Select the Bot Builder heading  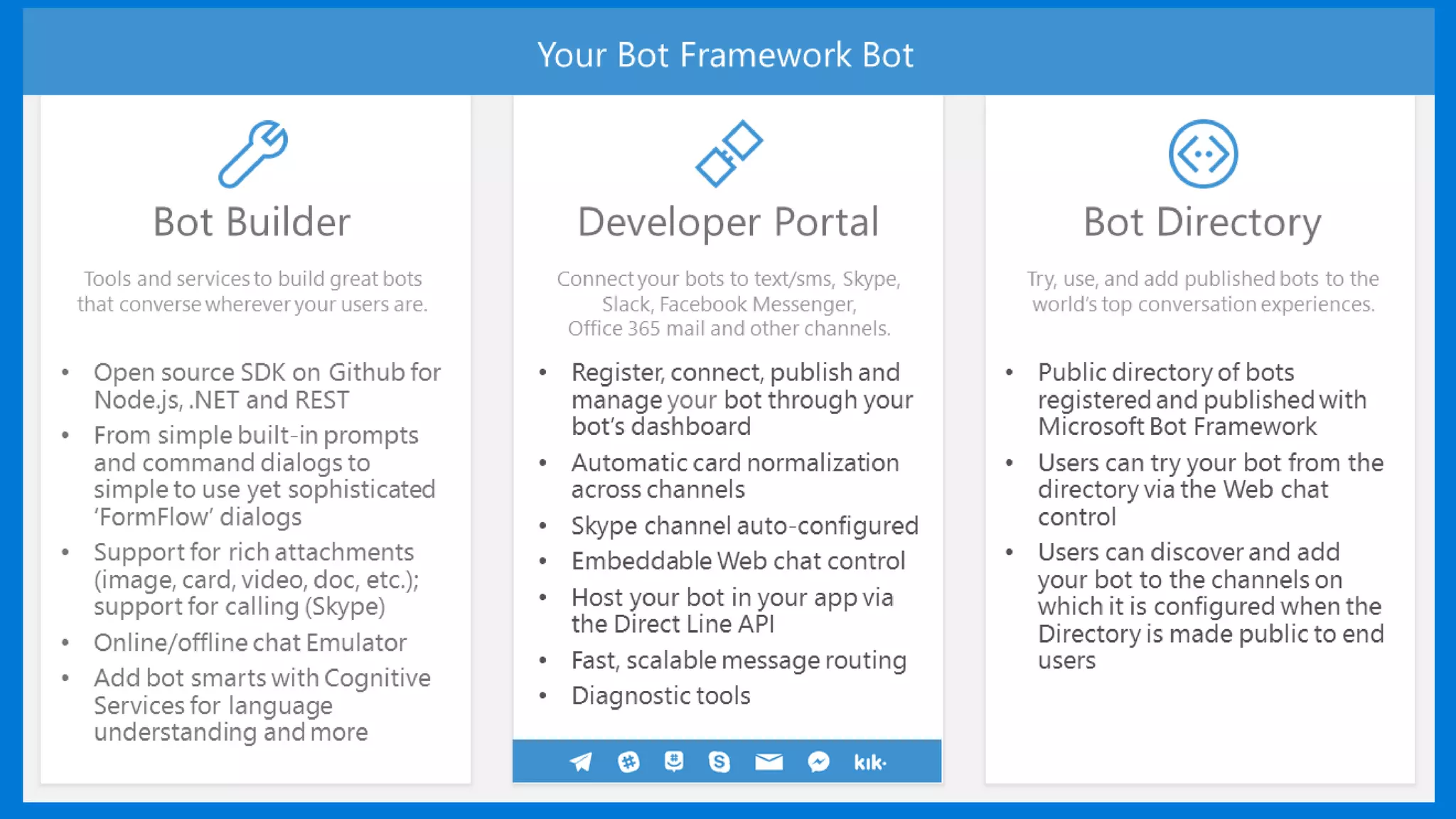click(x=252, y=222)
